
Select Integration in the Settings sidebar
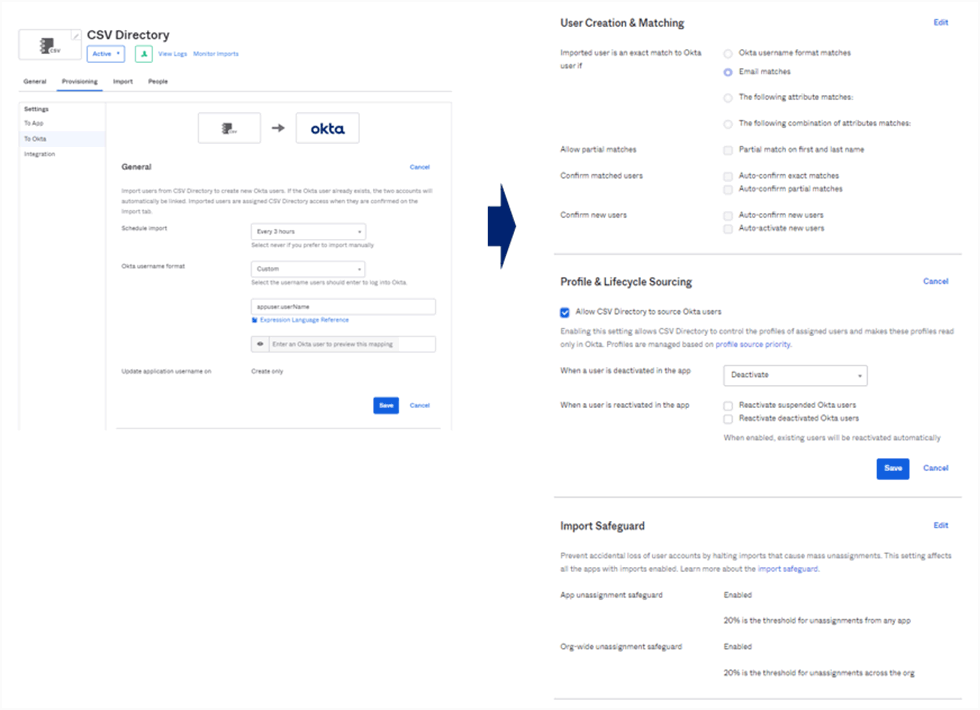(x=40, y=154)
